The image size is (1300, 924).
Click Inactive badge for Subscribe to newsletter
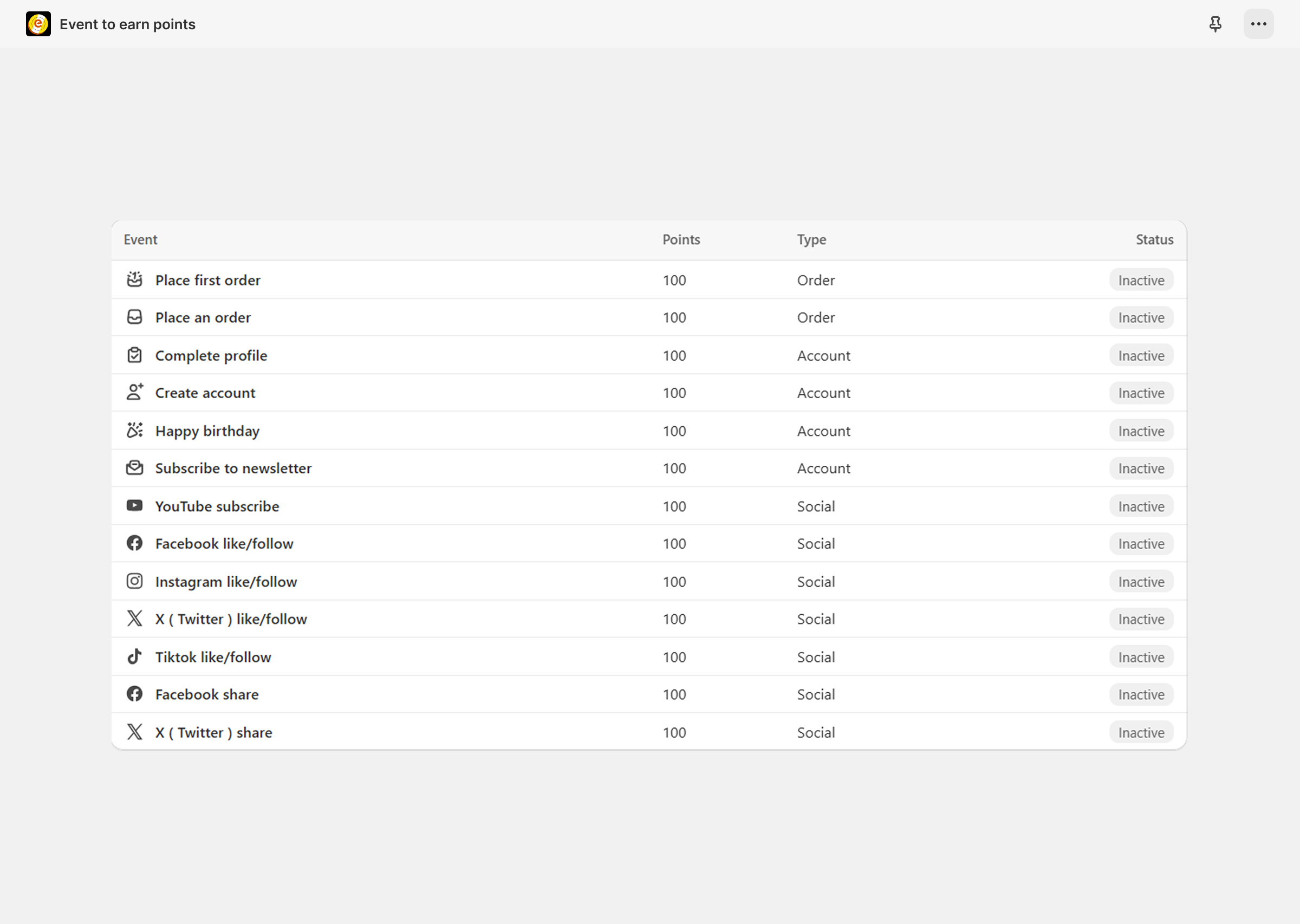tap(1141, 468)
